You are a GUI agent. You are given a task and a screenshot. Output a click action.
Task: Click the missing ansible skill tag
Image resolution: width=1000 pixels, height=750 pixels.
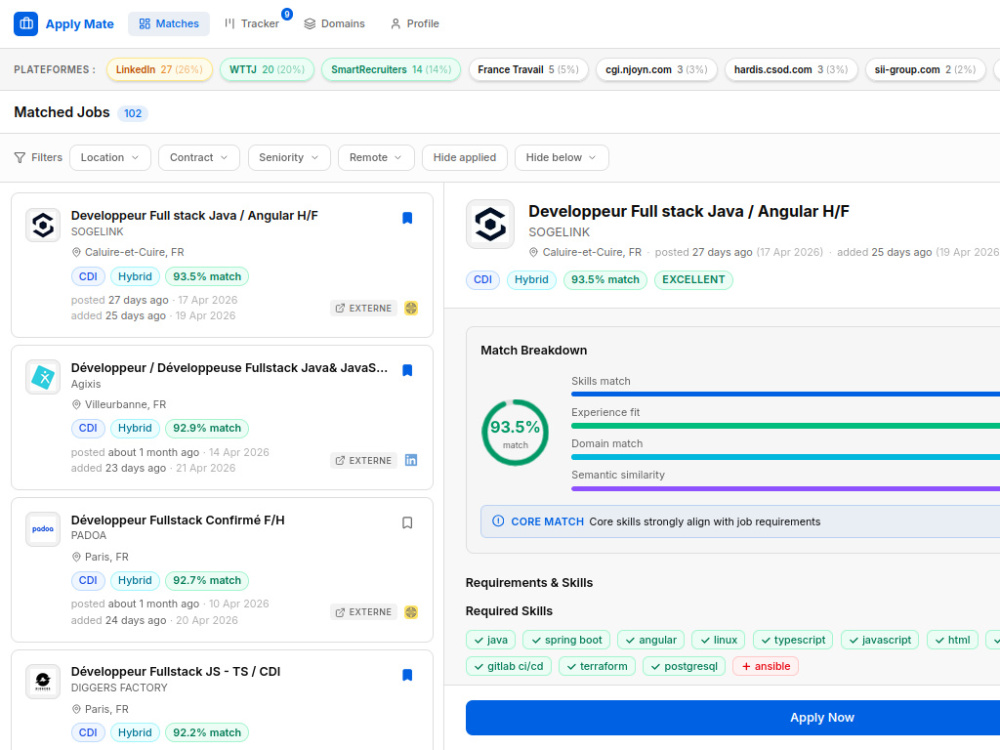[765, 666]
